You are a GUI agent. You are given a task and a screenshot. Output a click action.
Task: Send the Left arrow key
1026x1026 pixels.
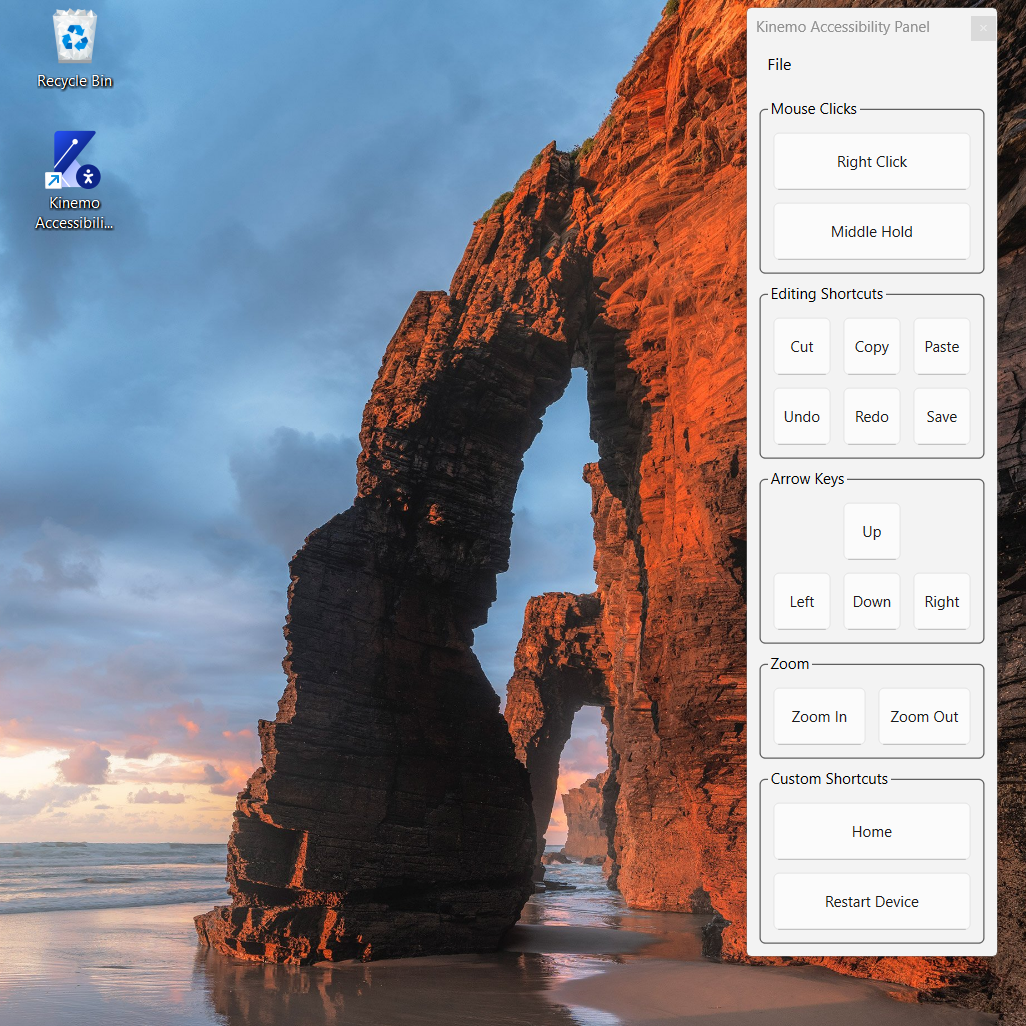tap(802, 601)
